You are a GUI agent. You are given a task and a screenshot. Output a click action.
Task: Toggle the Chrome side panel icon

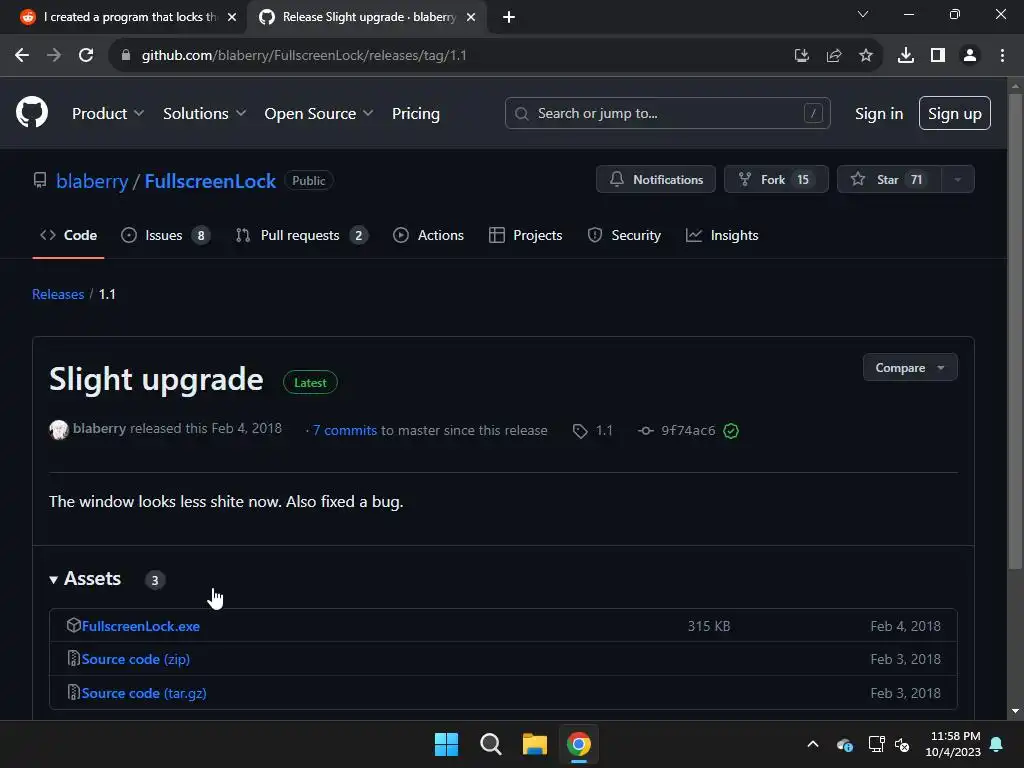(938, 56)
